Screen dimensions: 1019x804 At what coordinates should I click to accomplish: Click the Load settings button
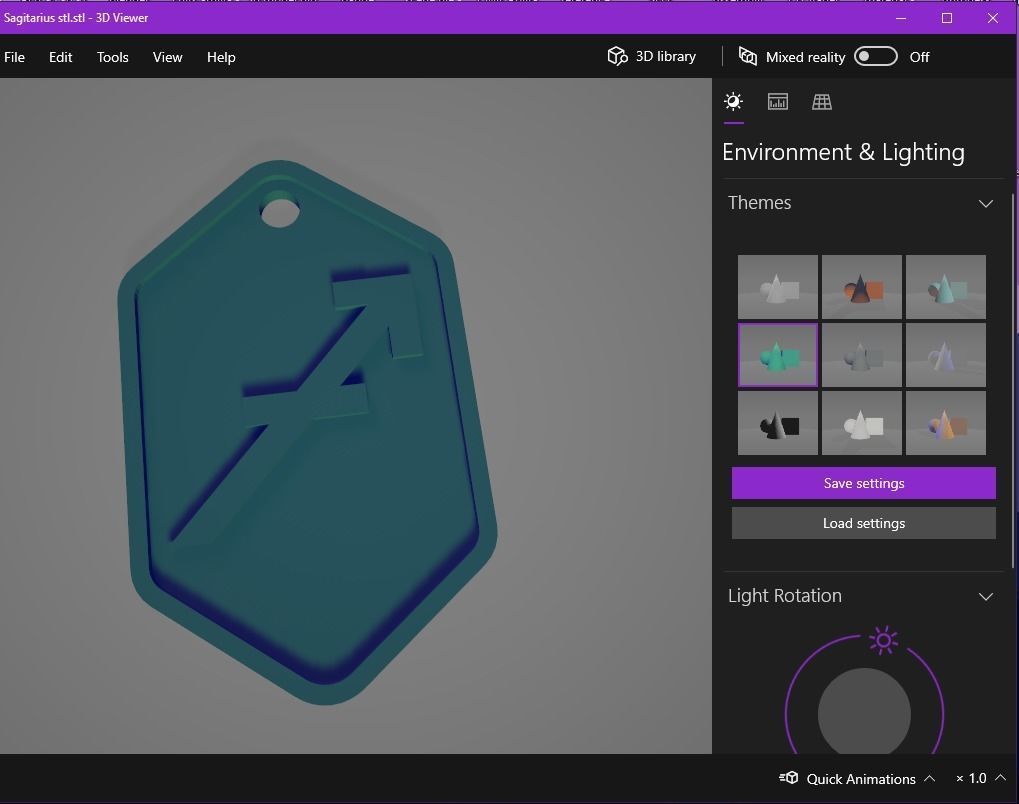pos(863,523)
